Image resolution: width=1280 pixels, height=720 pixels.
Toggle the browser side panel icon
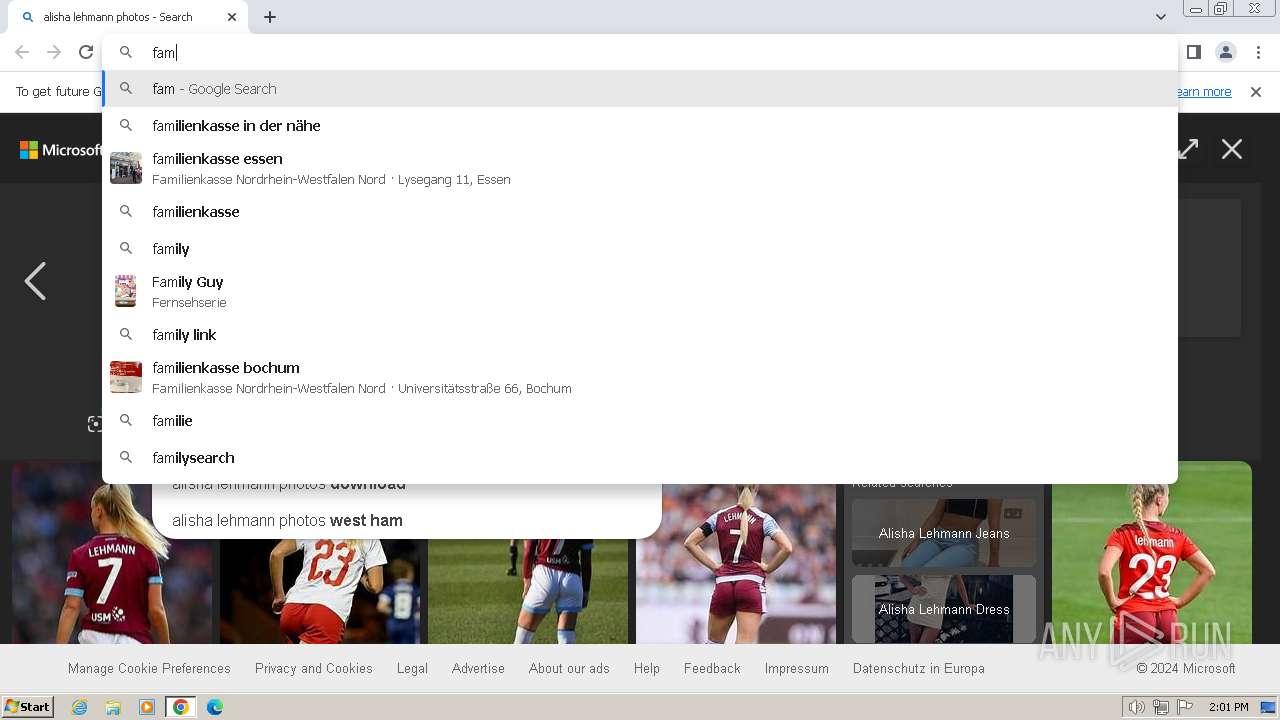(1194, 52)
